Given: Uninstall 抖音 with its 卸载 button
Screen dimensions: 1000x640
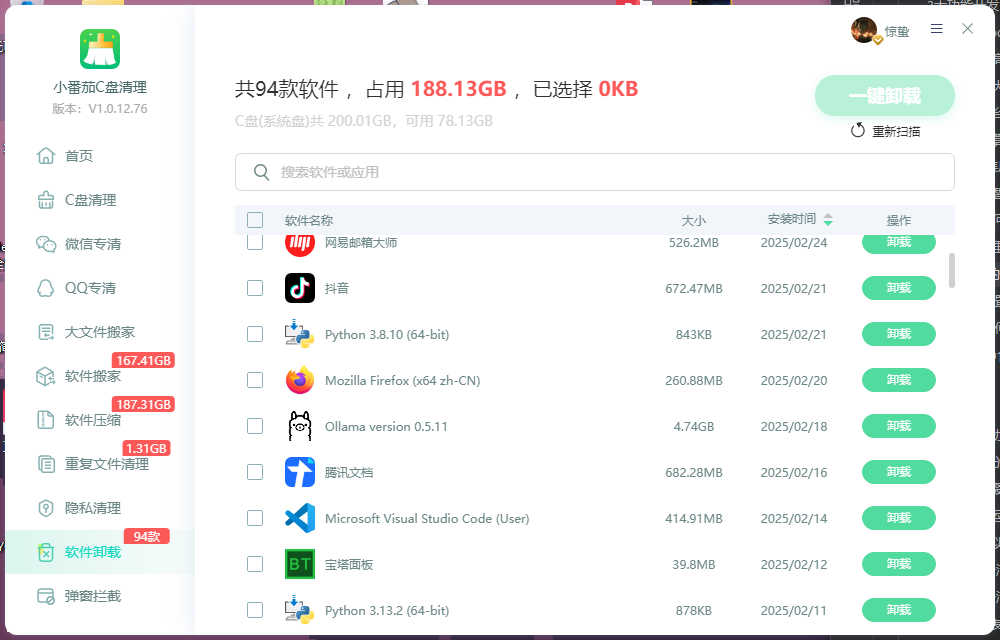Looking at the screenshot, I should 899,288.
